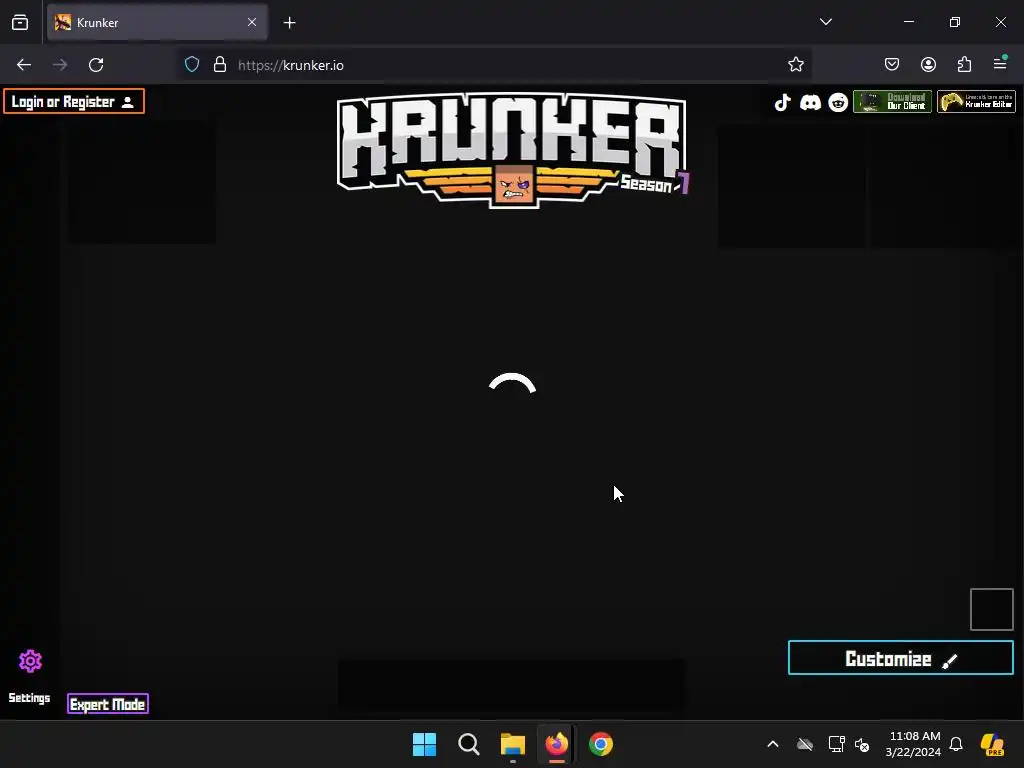Expand the list all tabs dropdown
Image resolution: width=1024 pixels, height=768 pixels.
tap(825, 22)
